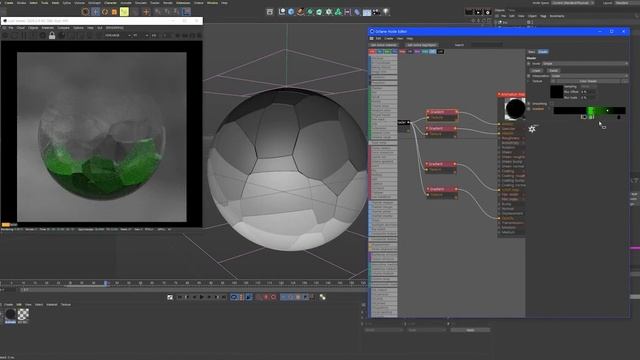
Task: Select the Rotate tool in top toolbar
Action: pyautogui.click(x=105, y=12)
